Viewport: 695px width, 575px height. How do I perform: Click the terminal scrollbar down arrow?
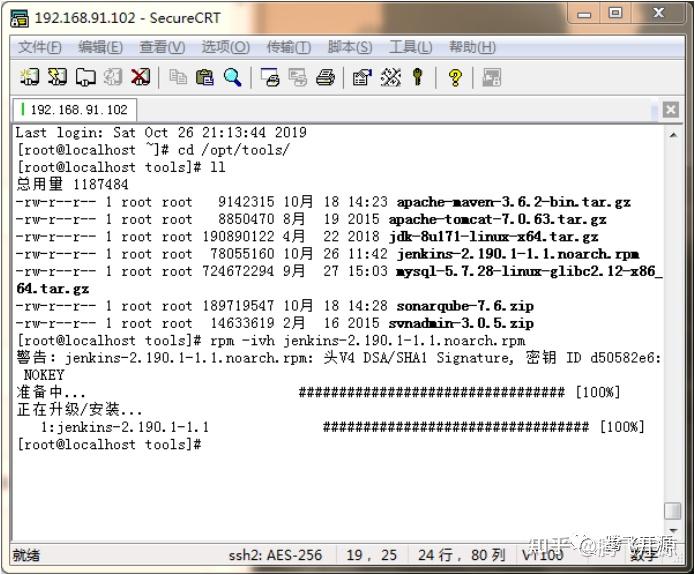click(673, 530)
